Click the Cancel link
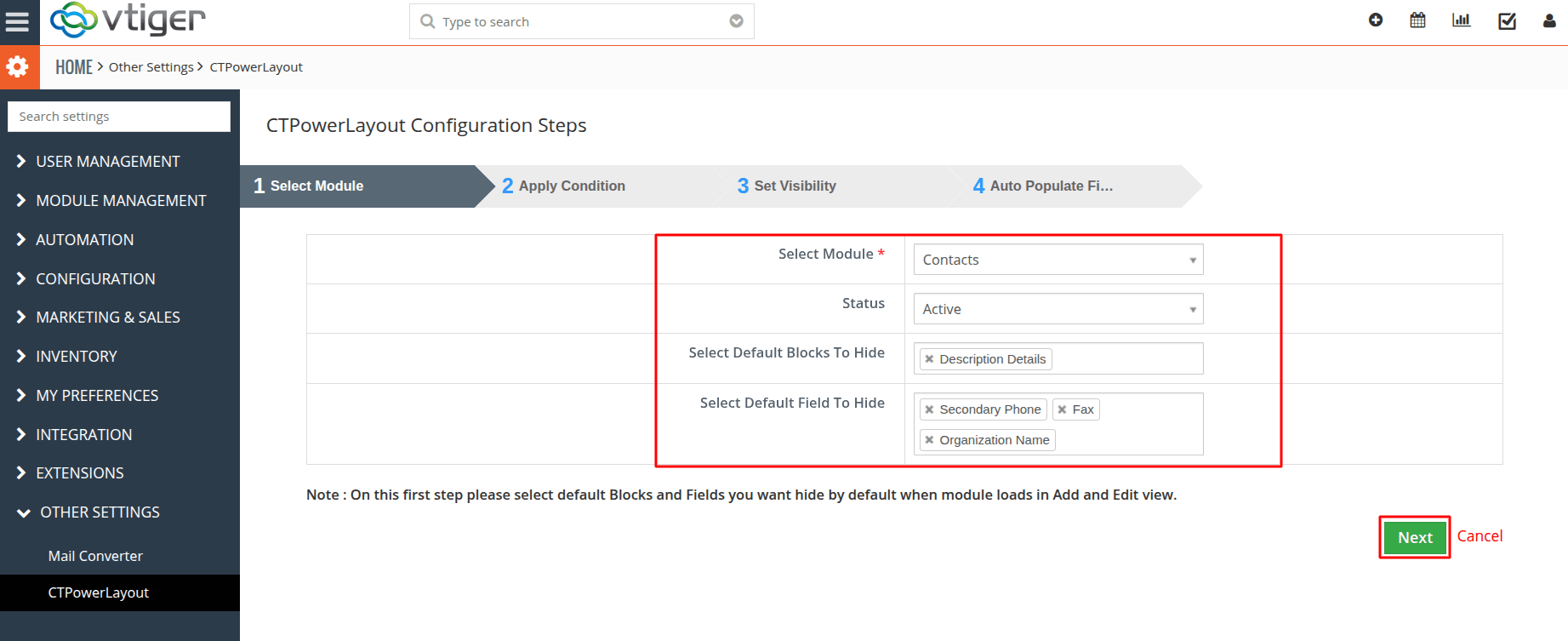The height and width of the screenshot is (641, 1568). click(x=1480, y=536)
